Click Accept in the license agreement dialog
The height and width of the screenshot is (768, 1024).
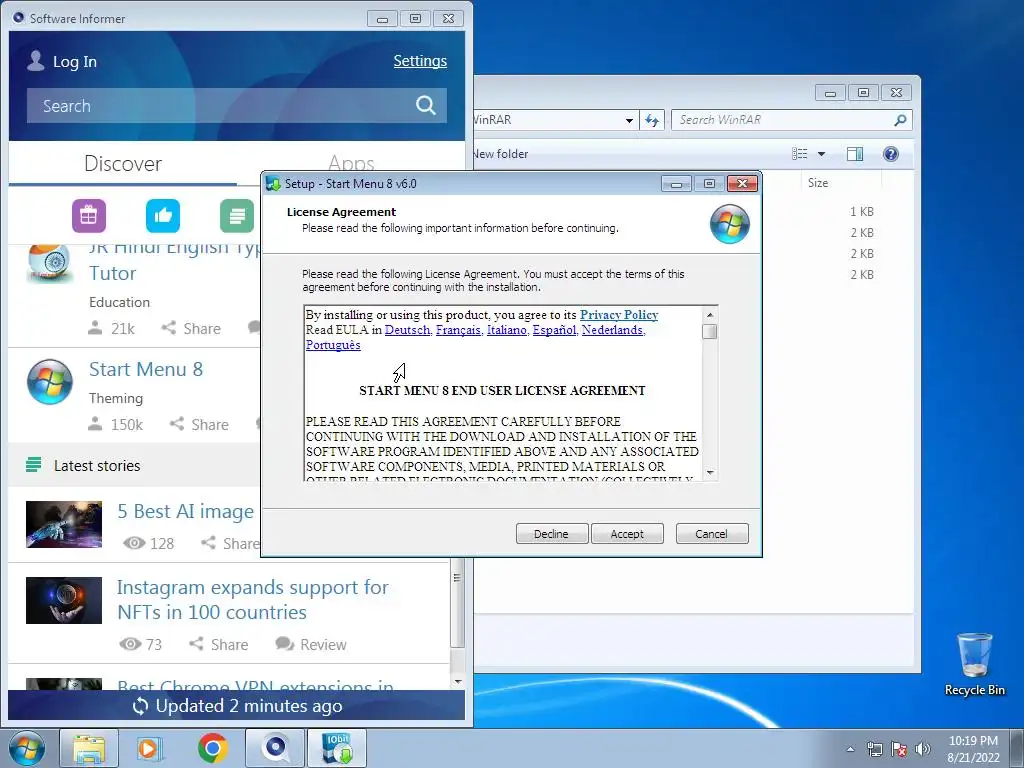627,534
